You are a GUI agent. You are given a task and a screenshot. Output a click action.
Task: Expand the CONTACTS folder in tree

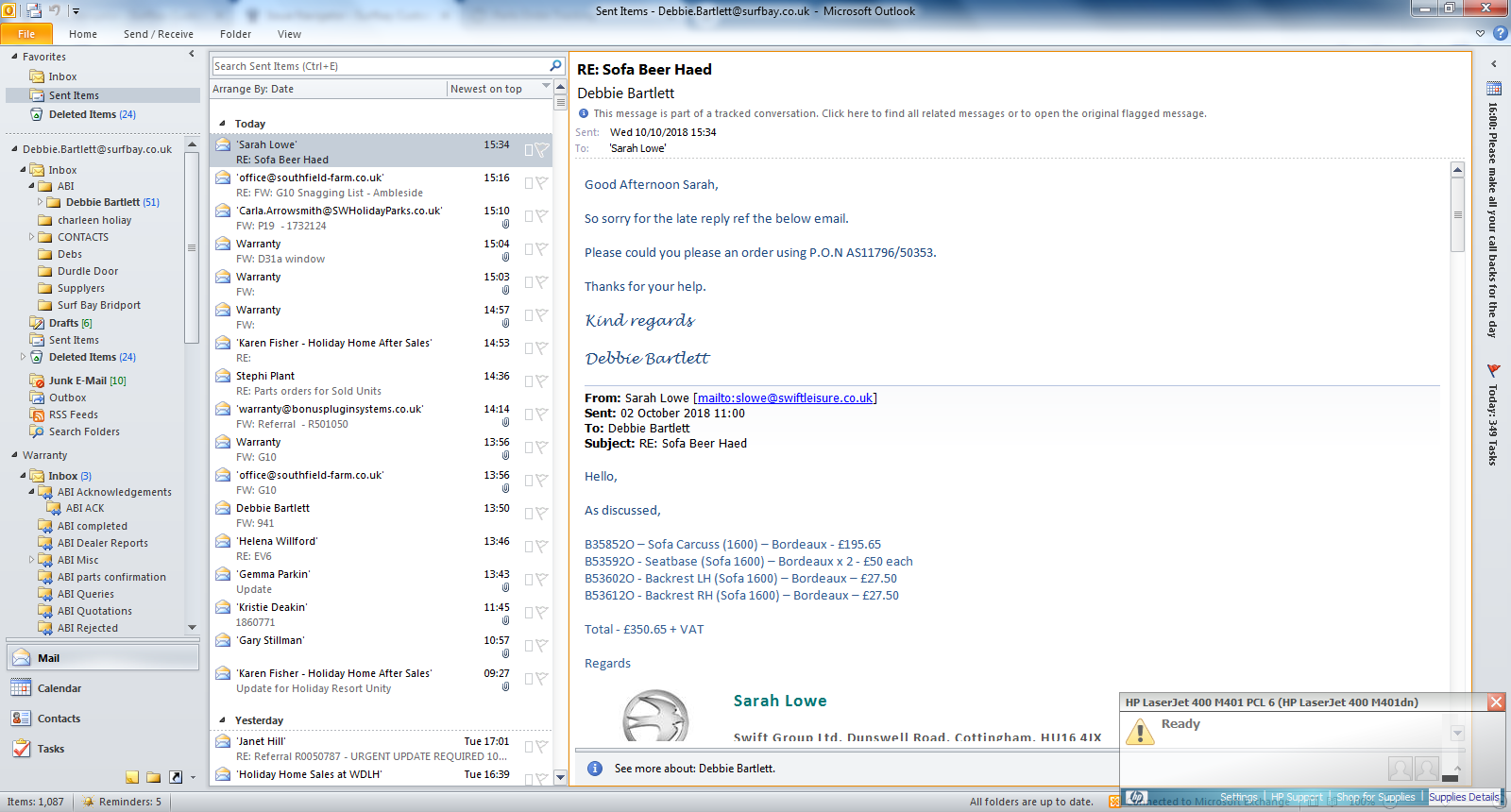point(31,237)
